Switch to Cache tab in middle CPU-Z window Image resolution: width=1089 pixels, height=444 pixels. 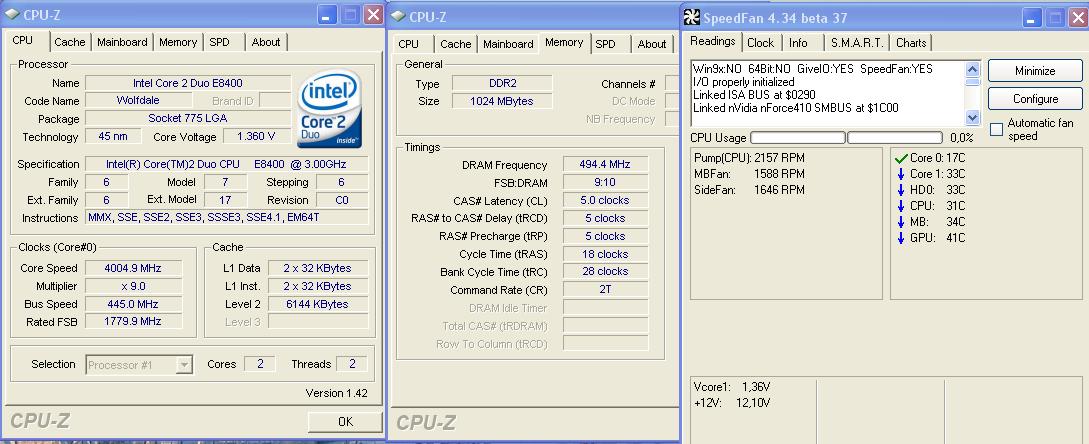[456, 44]
